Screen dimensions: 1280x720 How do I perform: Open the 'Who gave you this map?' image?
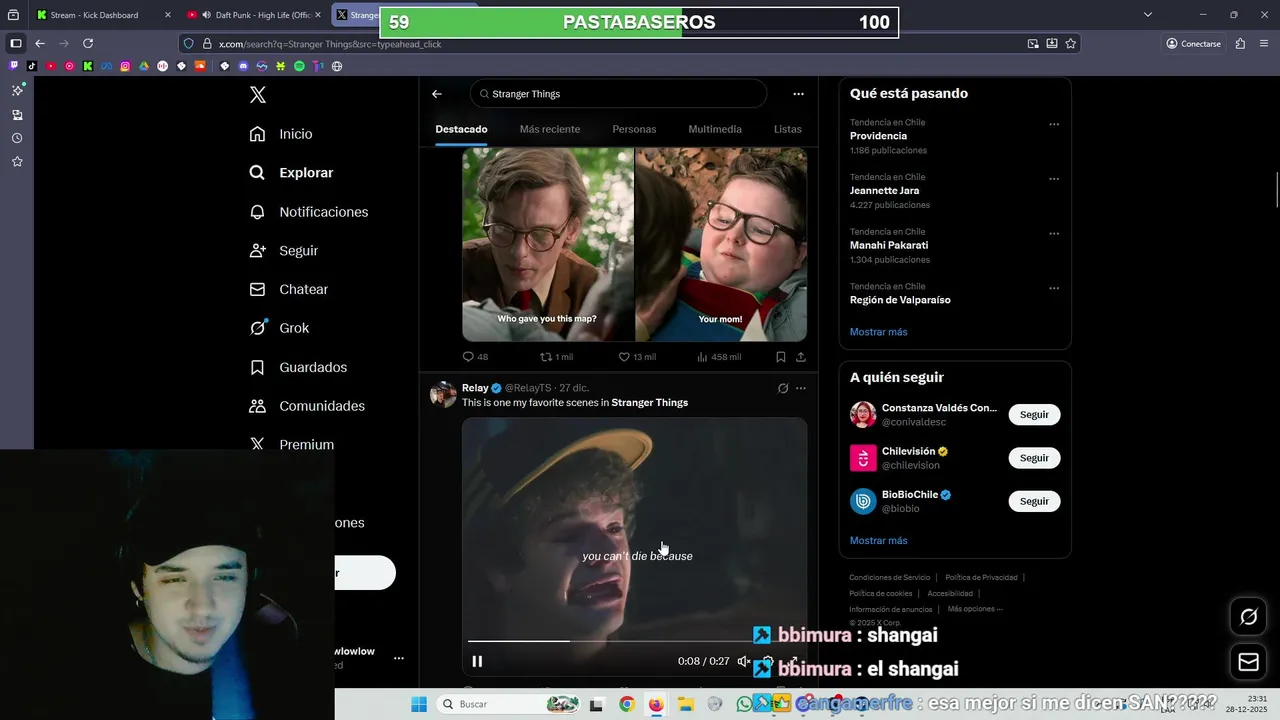tap(547, 244)
